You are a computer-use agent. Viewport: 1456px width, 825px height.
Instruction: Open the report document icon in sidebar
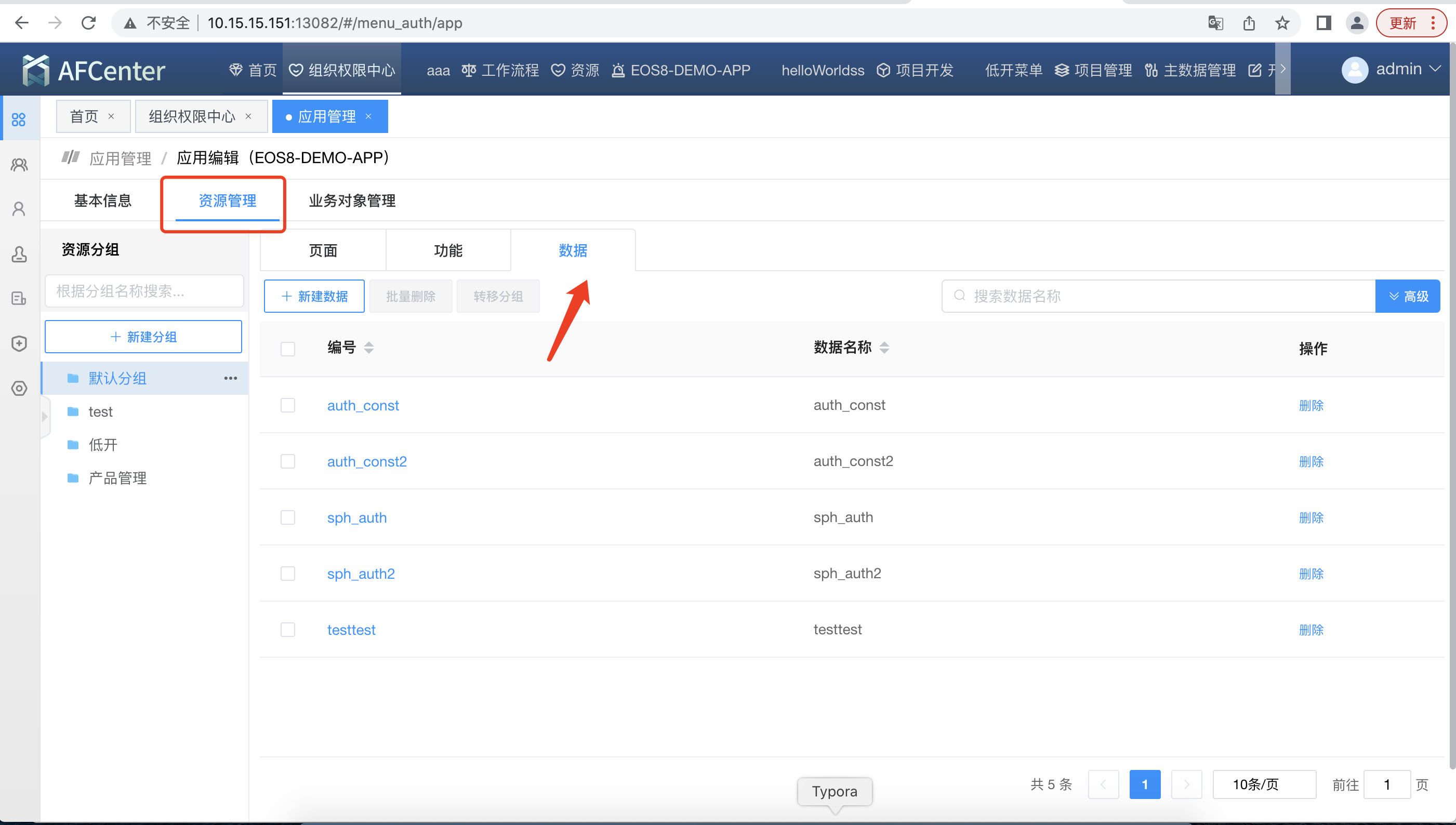(x=19, y=299)
